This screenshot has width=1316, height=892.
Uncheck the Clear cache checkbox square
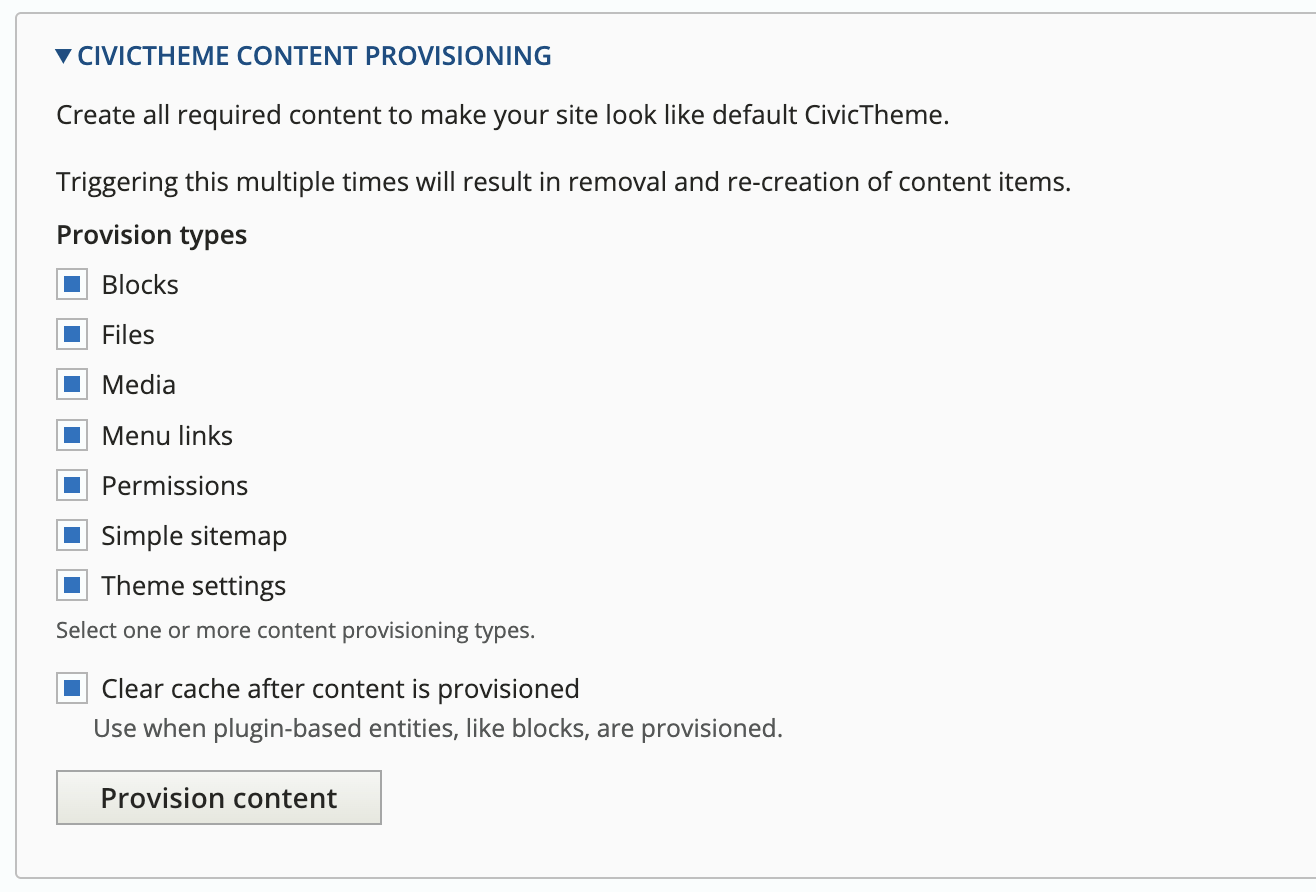[72, 689]
